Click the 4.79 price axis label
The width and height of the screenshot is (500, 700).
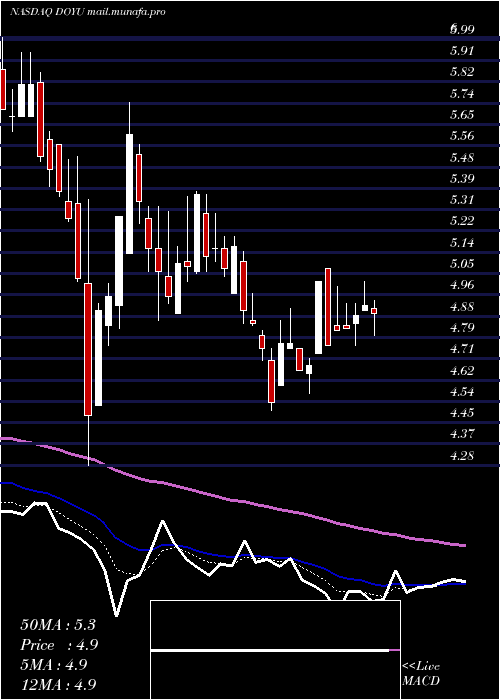[x=462, y=328]
